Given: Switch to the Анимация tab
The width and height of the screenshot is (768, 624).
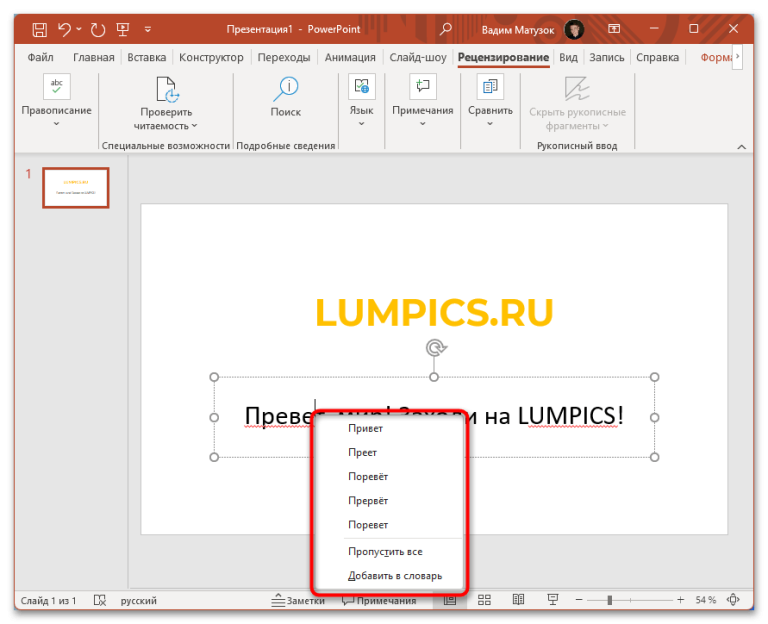Looking at the screenshot, I should pos(350,57).
